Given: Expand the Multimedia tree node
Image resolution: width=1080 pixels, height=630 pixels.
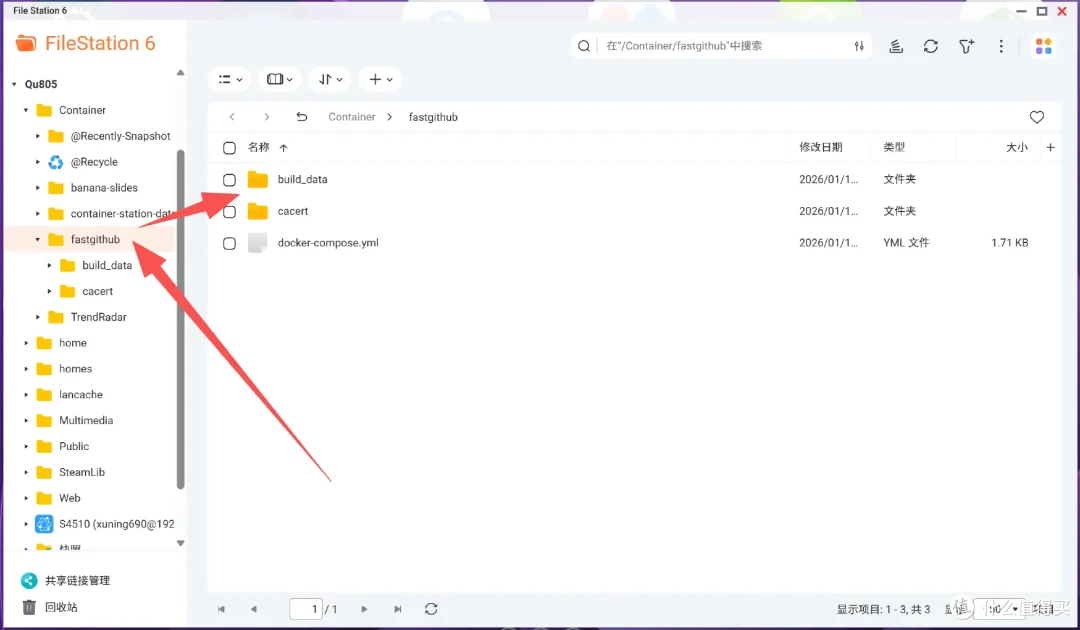Looking at the screenshot, I should pyautogui.click(x=25, y=421).
